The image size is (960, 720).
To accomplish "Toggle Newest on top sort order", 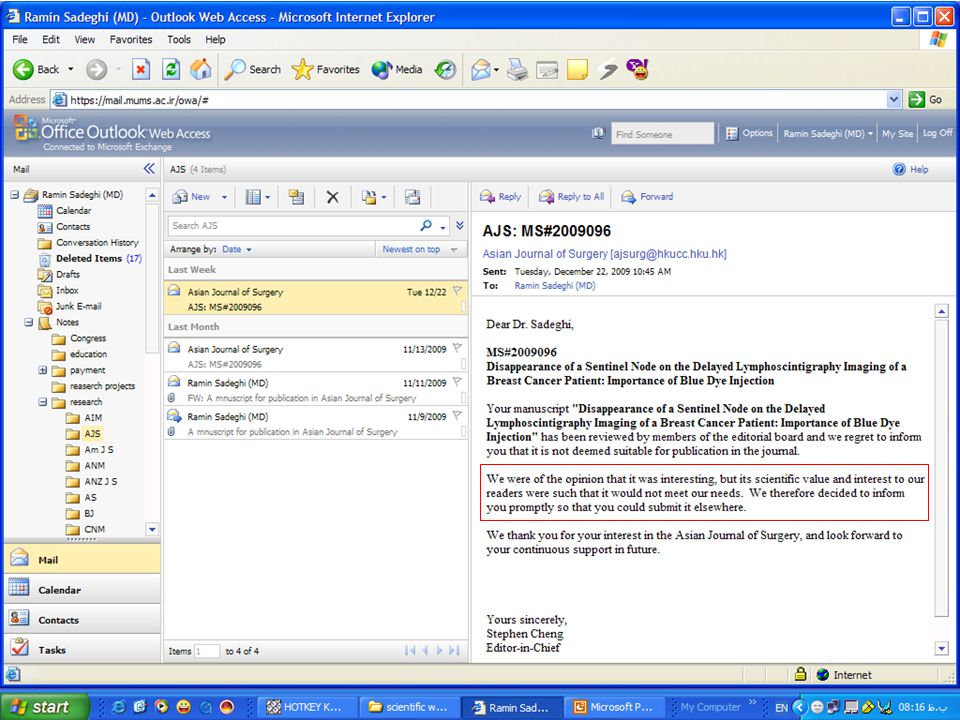I will coord(419,249).
